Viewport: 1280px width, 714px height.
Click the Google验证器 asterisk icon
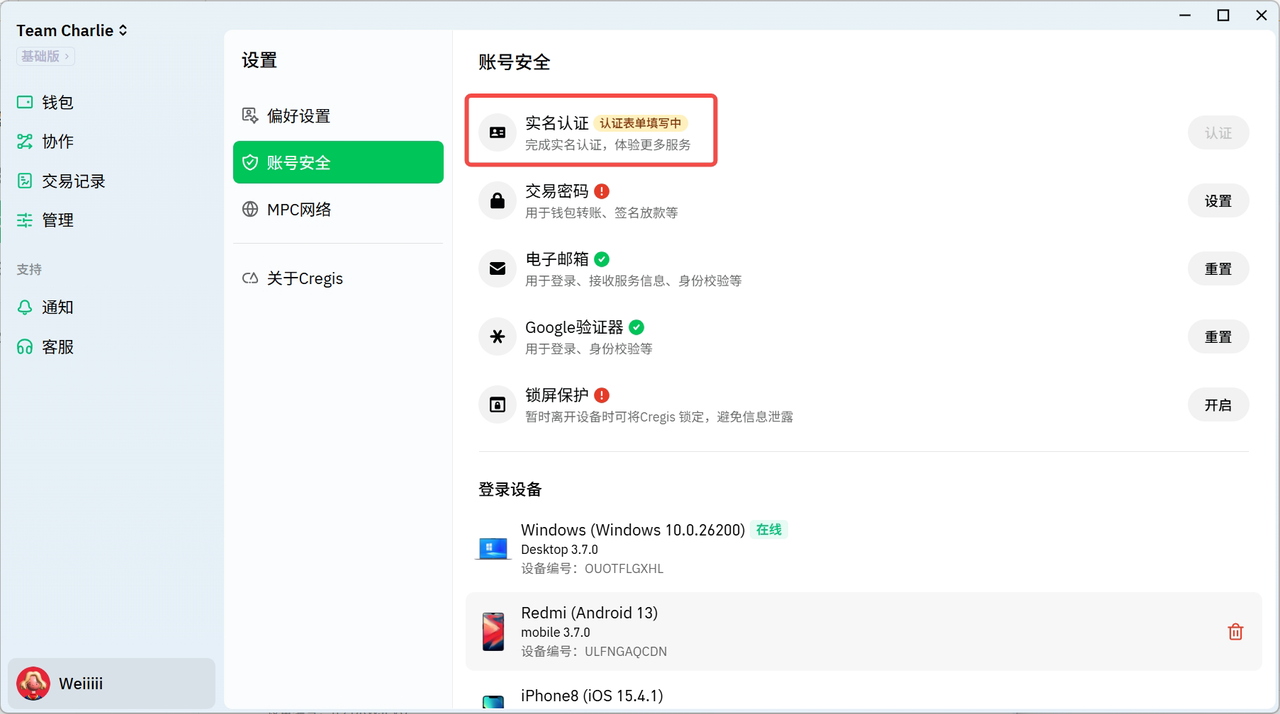(497, 337)
